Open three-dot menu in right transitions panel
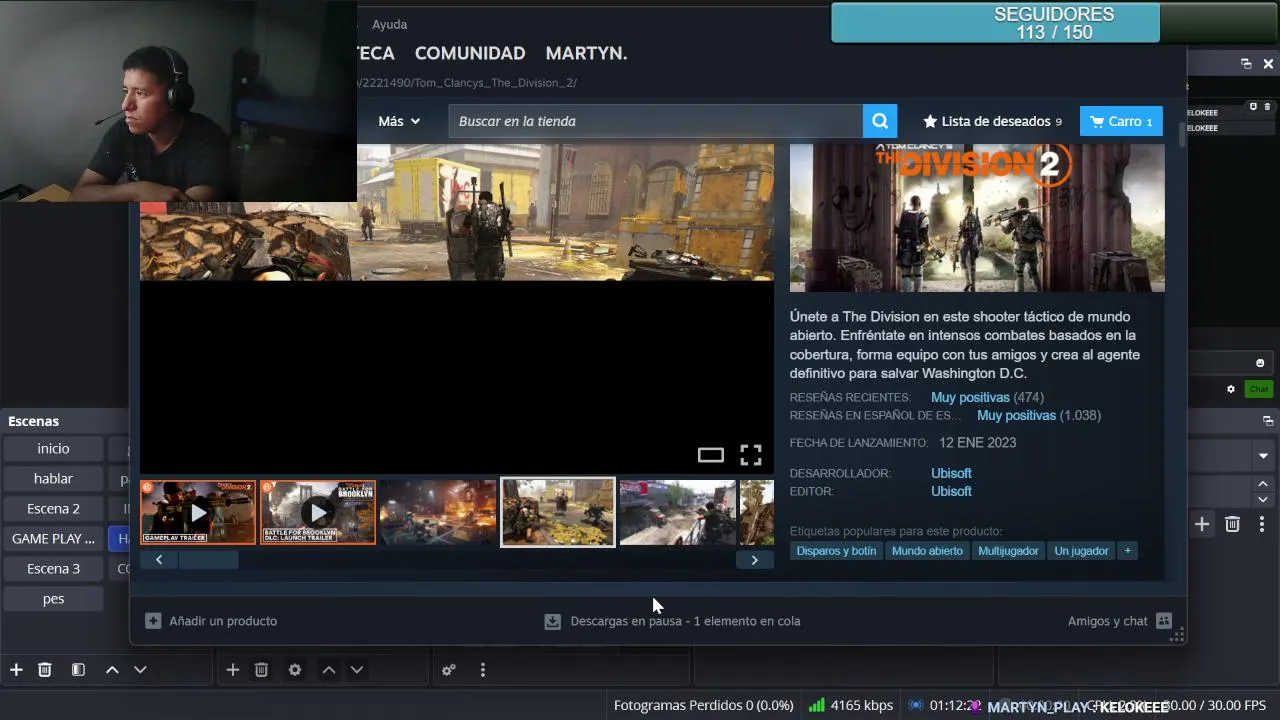 (x=1262, y=524)
